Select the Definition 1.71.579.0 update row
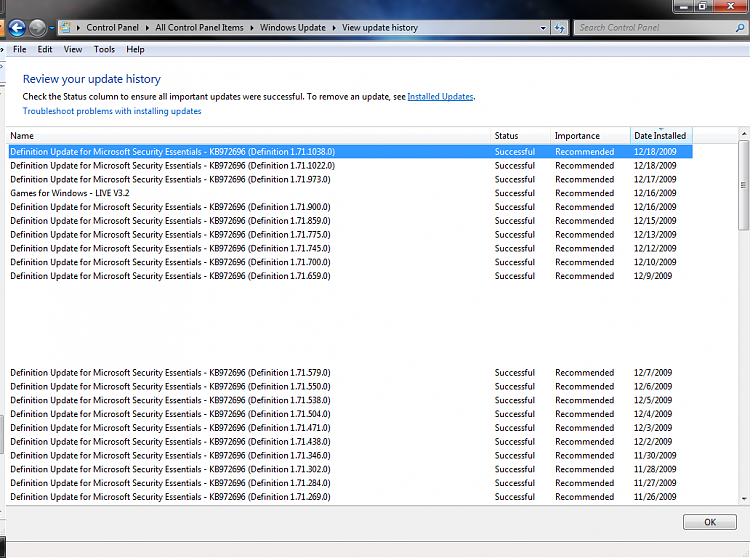The image size is (750, 558). (x=351, y=372)
